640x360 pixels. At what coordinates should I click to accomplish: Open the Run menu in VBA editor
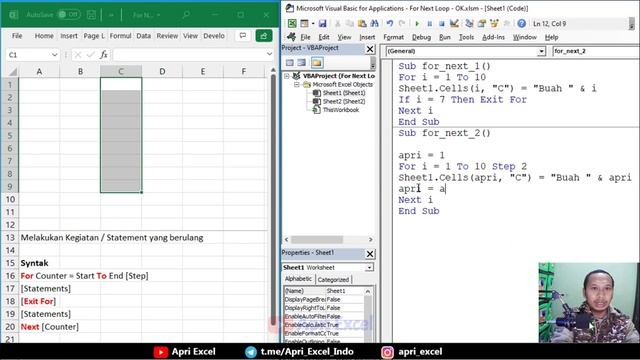444,37
